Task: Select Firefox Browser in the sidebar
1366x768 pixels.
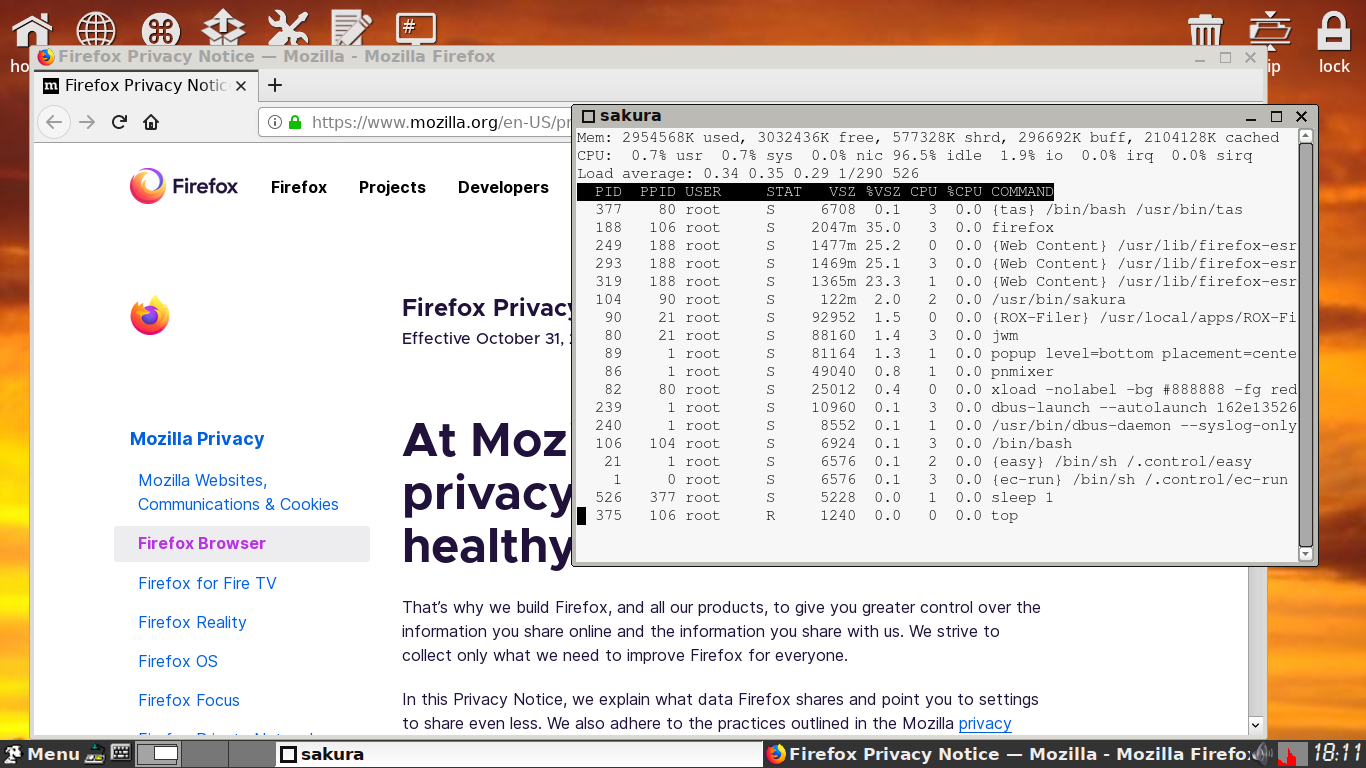Action: (241, 543)
